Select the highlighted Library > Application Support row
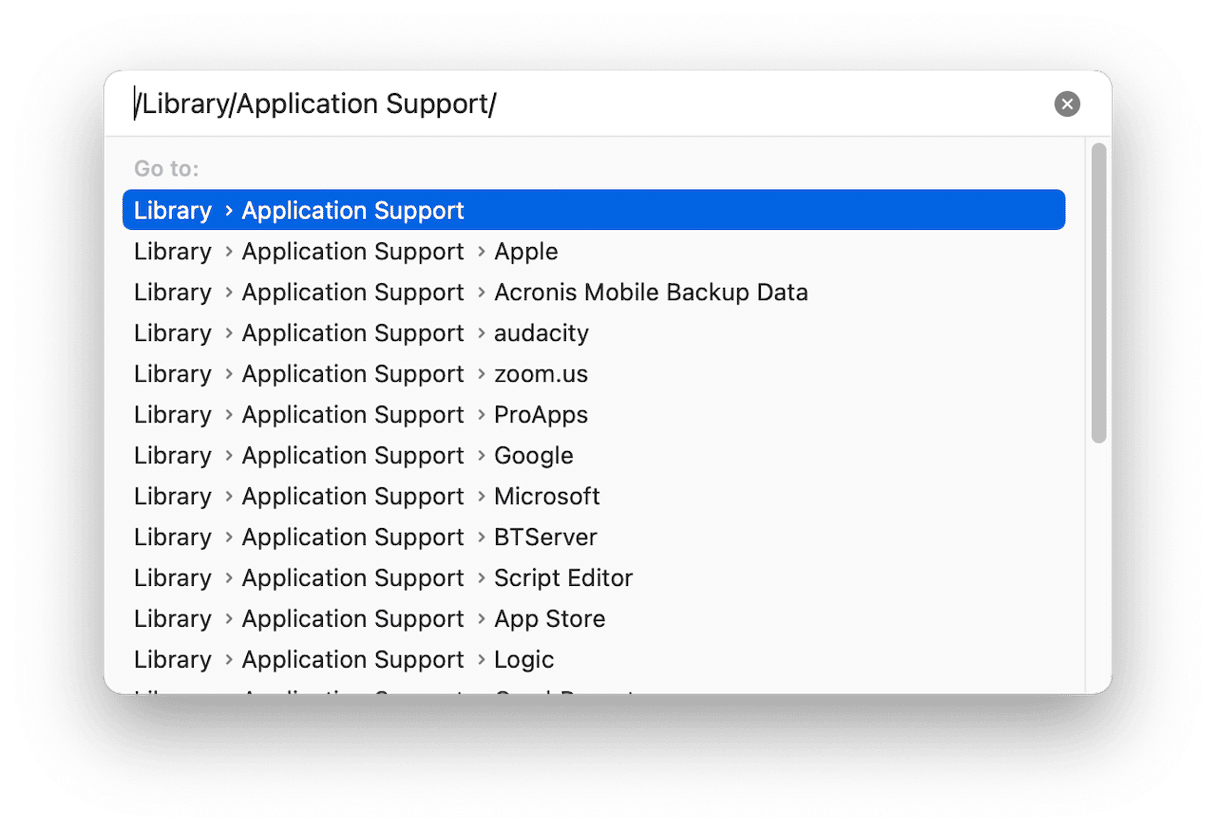 click(594, 210)
